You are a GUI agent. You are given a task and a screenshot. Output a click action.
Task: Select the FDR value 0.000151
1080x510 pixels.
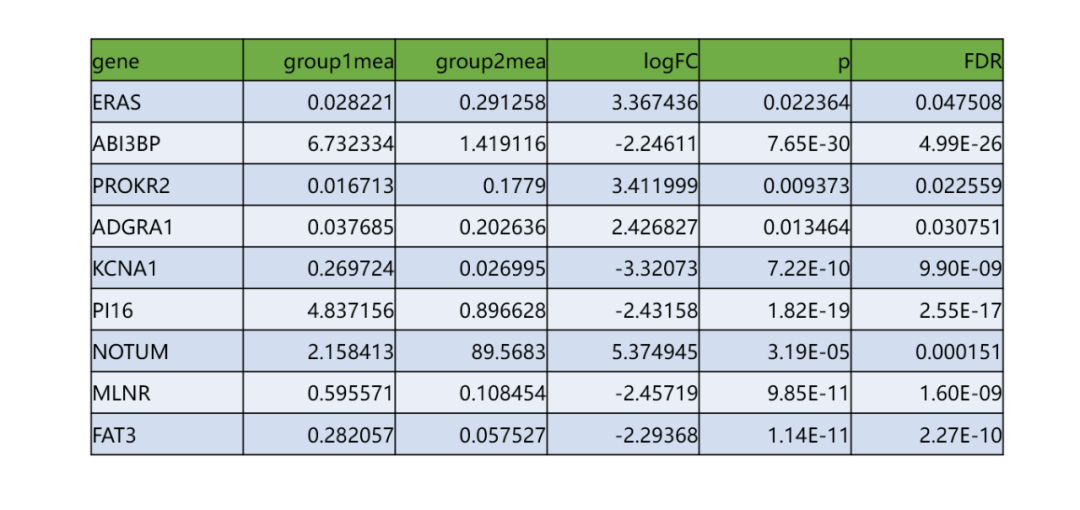[x=927, y=351]
